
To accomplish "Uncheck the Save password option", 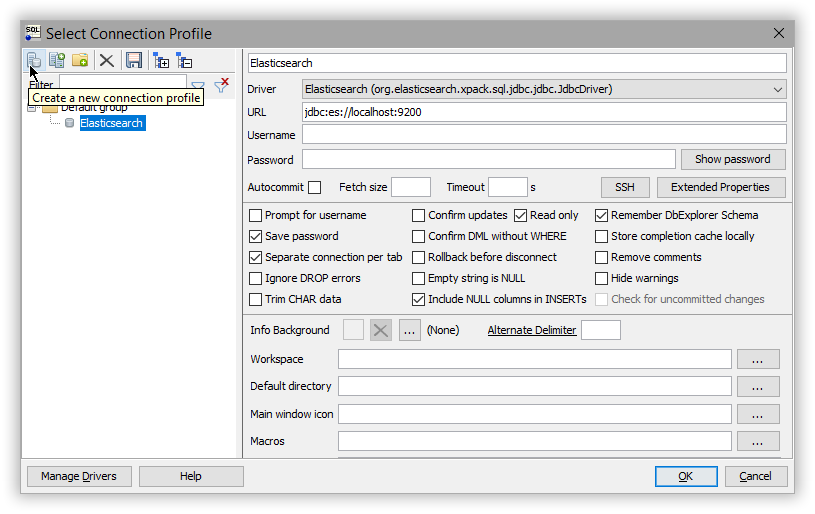I will 256,236.
